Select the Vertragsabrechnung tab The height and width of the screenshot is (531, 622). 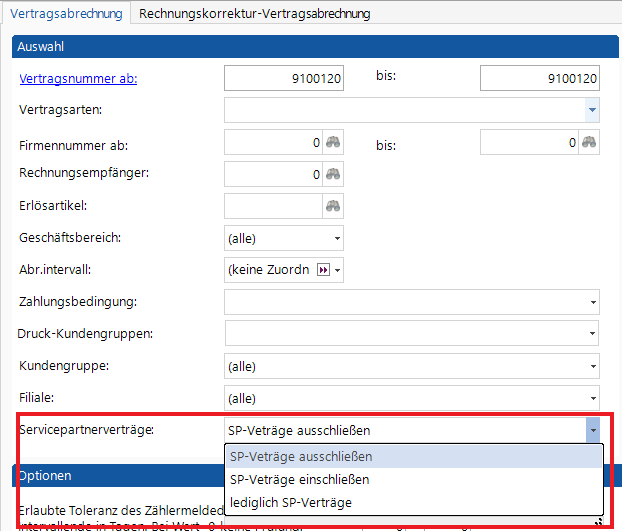coord(68,14)
